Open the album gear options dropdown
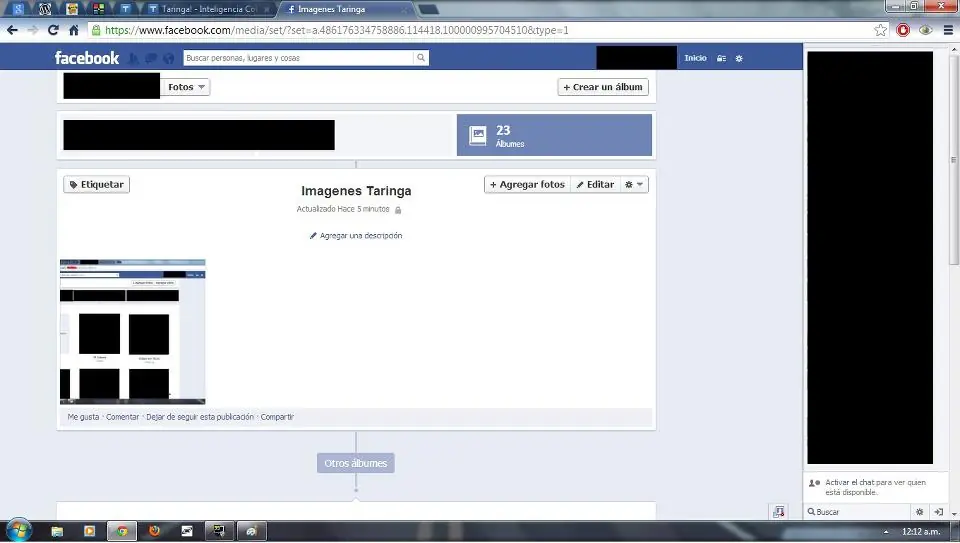Image resolution: width=960 pixels, height=543 pixels. (x=634, y=184)
